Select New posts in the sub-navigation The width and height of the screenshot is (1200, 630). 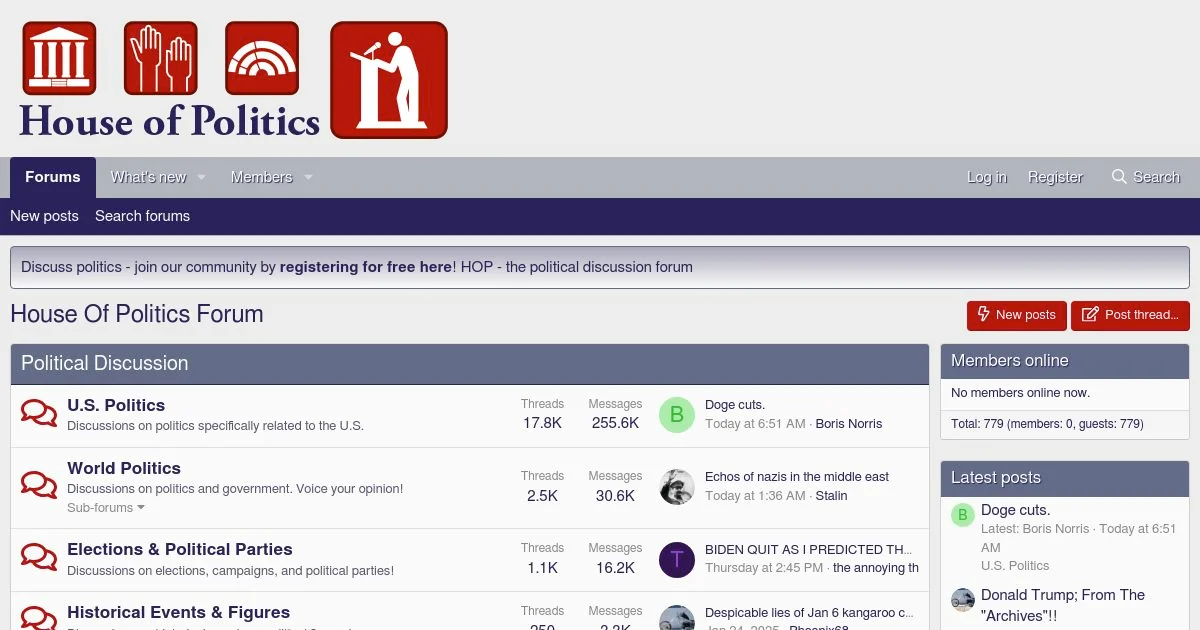[44, 216]
